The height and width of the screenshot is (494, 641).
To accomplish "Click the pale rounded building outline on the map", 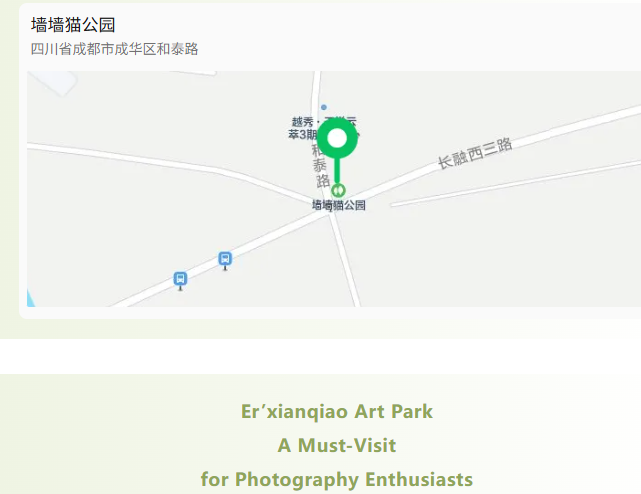I will pyautogui.click(x=53, y=82).
